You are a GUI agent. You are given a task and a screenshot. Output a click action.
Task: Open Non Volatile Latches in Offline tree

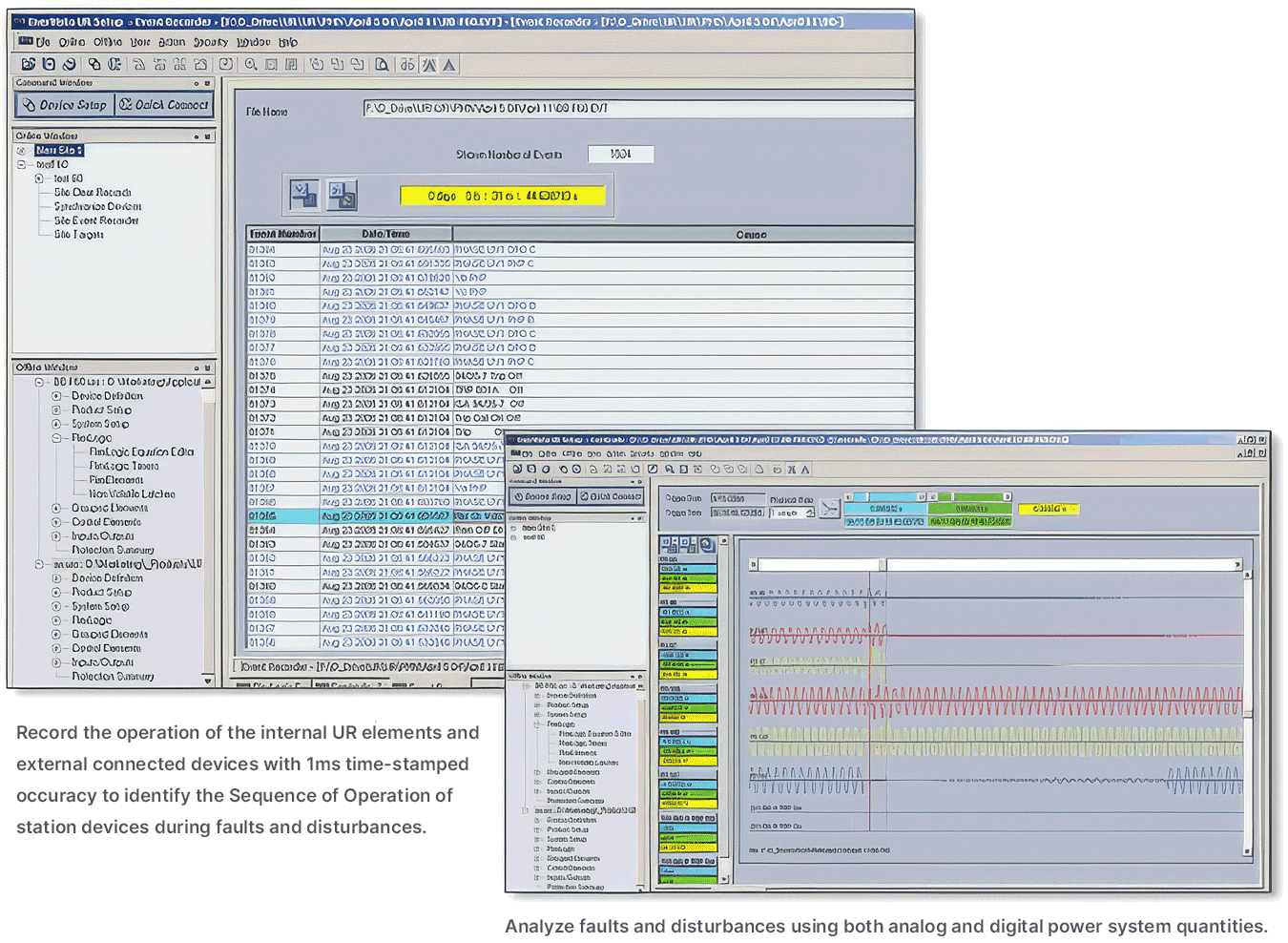pyautogui.click(x=132, y=493)
